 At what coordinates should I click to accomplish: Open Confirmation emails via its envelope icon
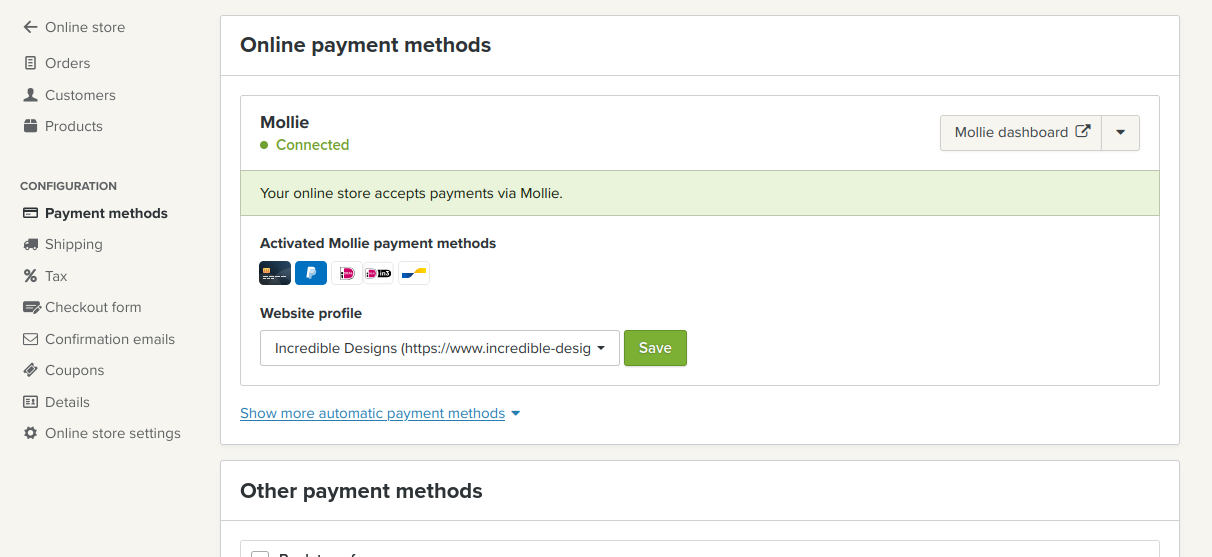pos(30,339)
